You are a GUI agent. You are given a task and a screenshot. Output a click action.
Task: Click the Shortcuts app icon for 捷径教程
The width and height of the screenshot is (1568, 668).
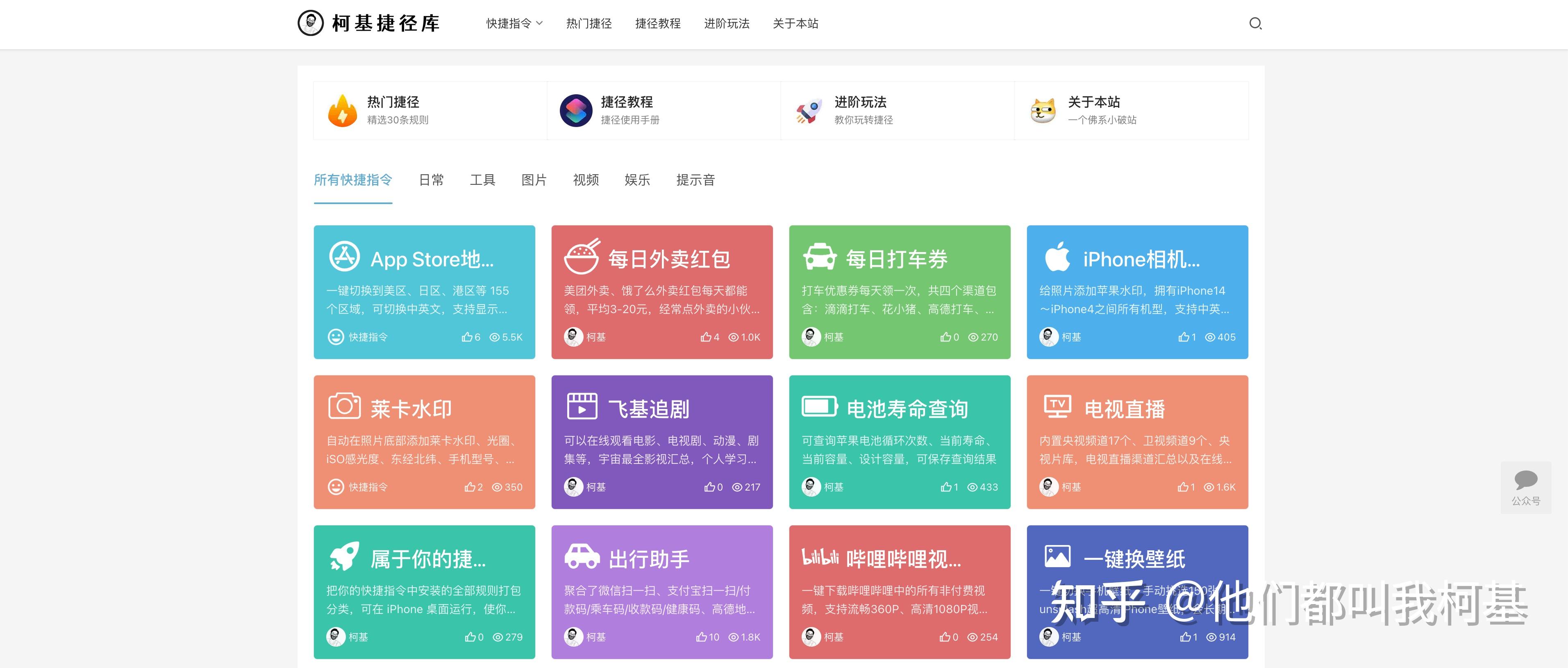[x=576, y=111]
